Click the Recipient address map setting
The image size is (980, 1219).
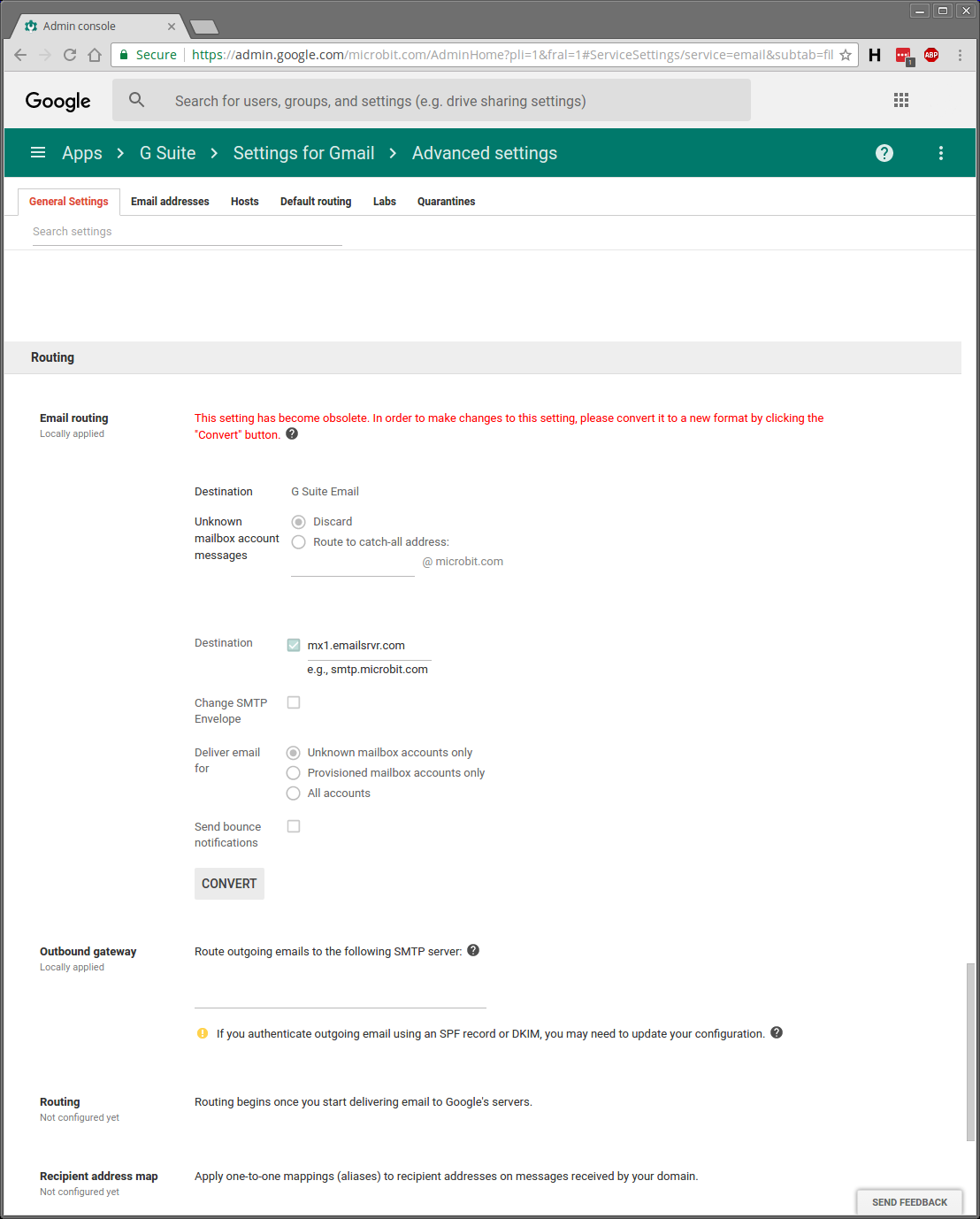click(x=99, y=1177)
